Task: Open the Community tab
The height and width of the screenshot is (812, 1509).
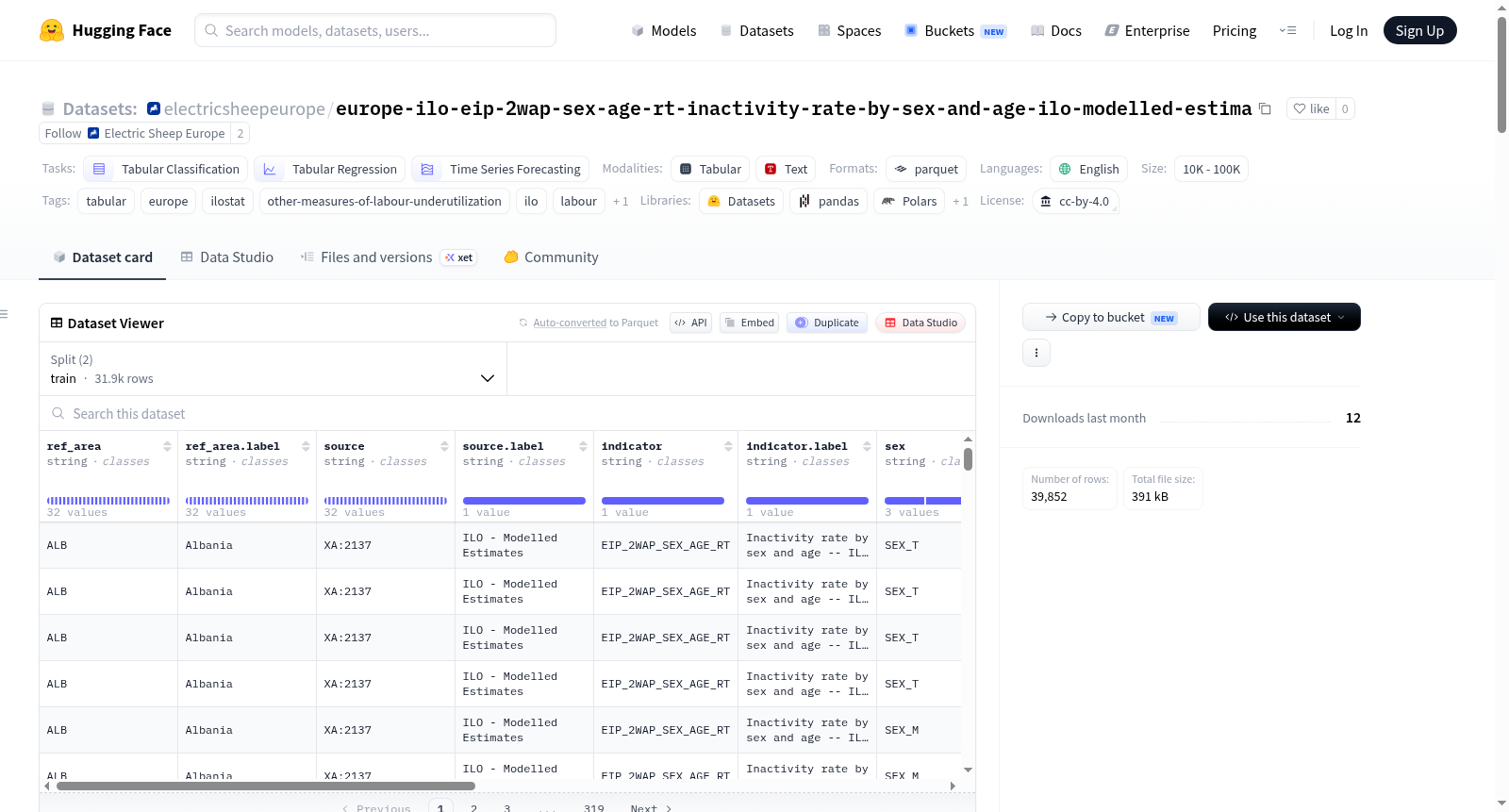Action: point(552,257)
